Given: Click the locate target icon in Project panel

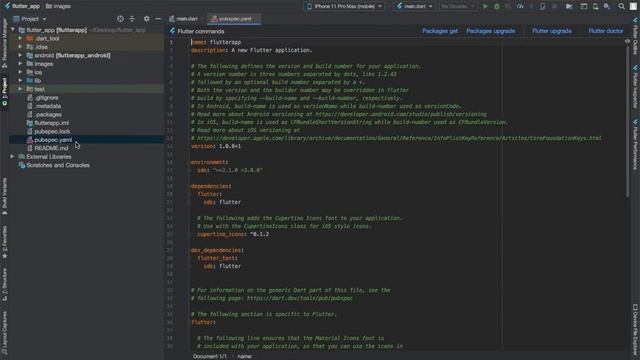Looking at the screenshot, I should pyautogui.click(x=120, y=19).
